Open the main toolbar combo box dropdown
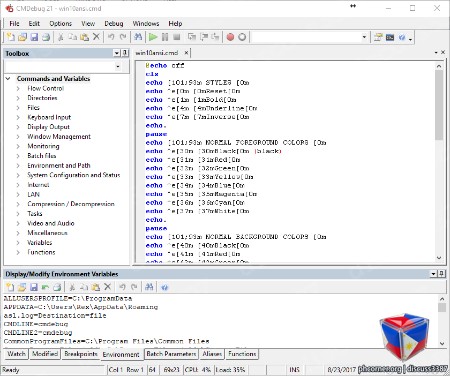 click(364, 37)
